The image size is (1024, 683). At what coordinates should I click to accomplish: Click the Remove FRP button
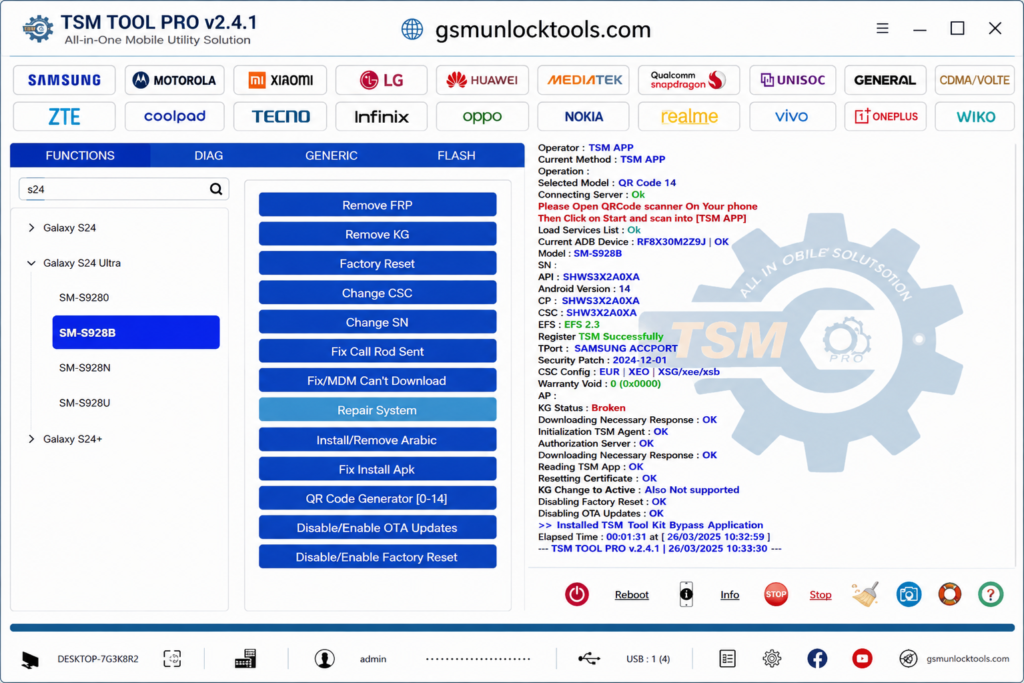coord(377,205)
